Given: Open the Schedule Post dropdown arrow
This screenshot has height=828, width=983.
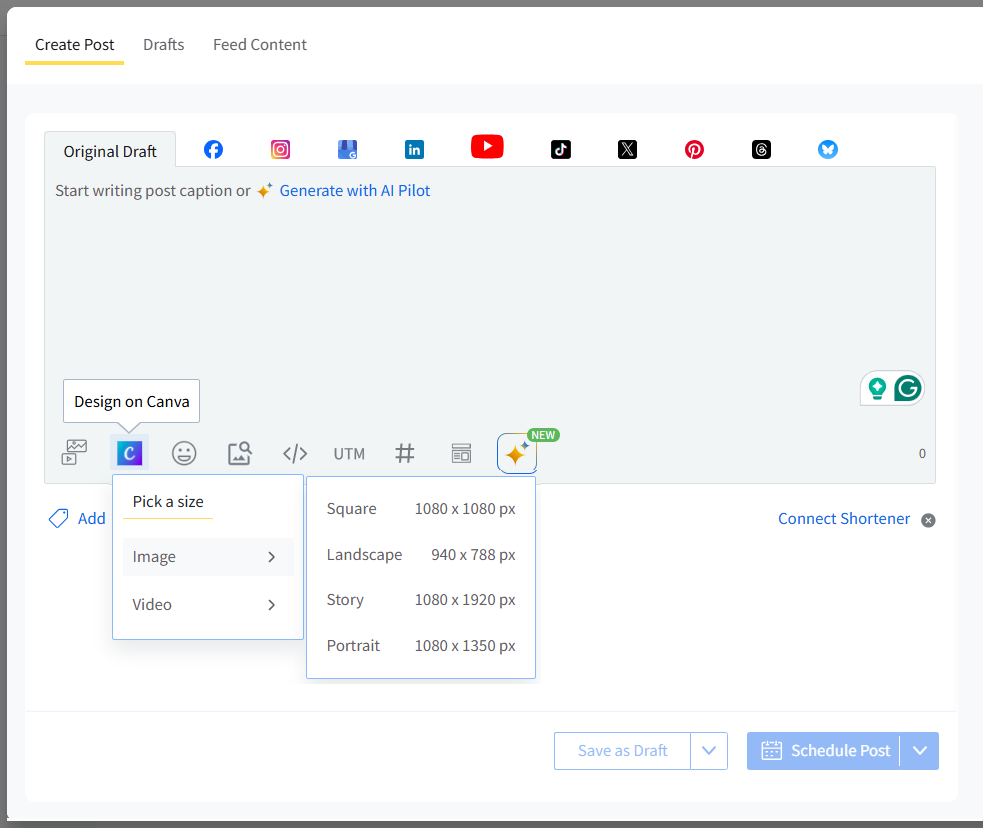Looking at the screenshot, I should [920, 751].
